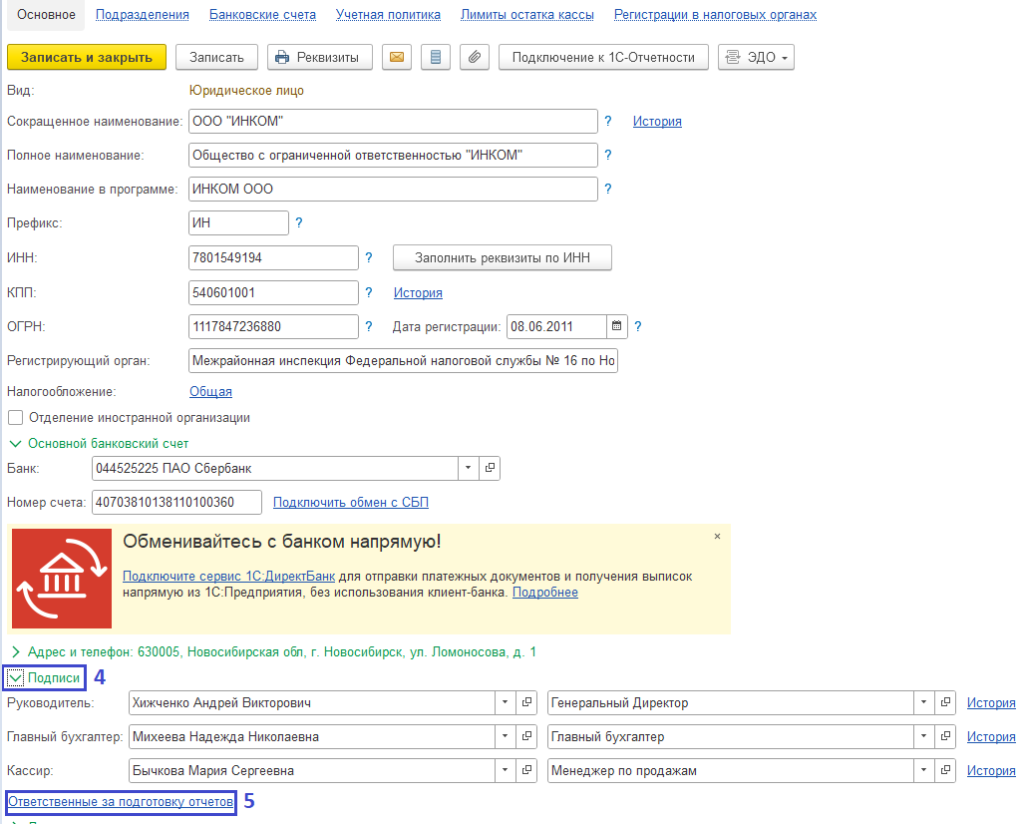Open calendar picker for Дата регистрации
Viewport: 1024px width, 824px height.
[x=617, y=326]
